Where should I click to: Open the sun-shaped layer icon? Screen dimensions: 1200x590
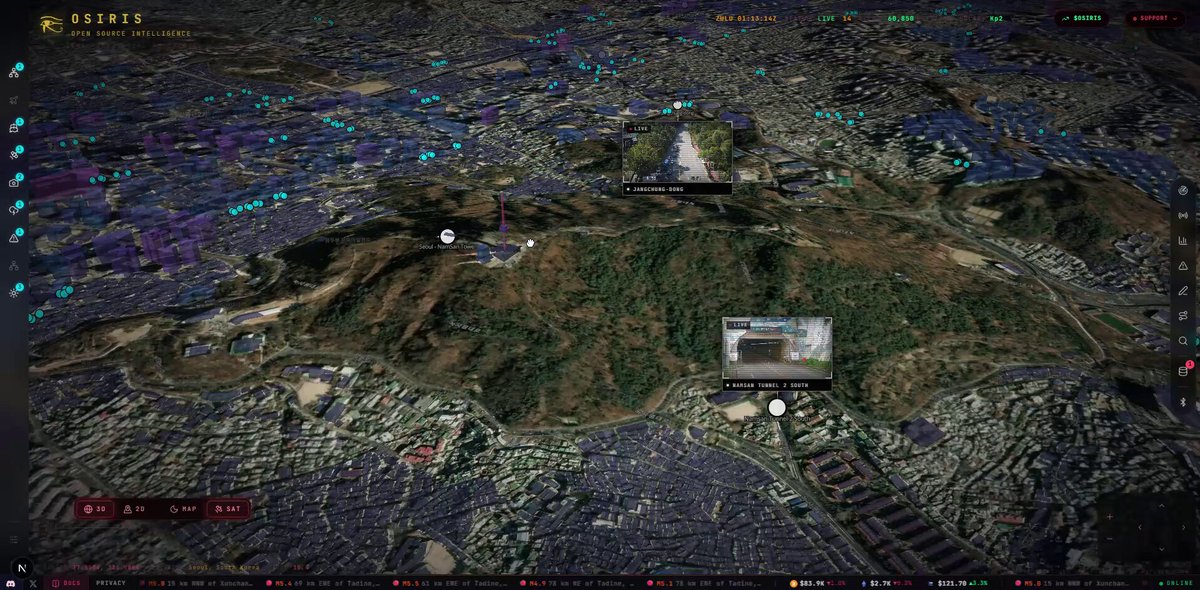[14, 293]
